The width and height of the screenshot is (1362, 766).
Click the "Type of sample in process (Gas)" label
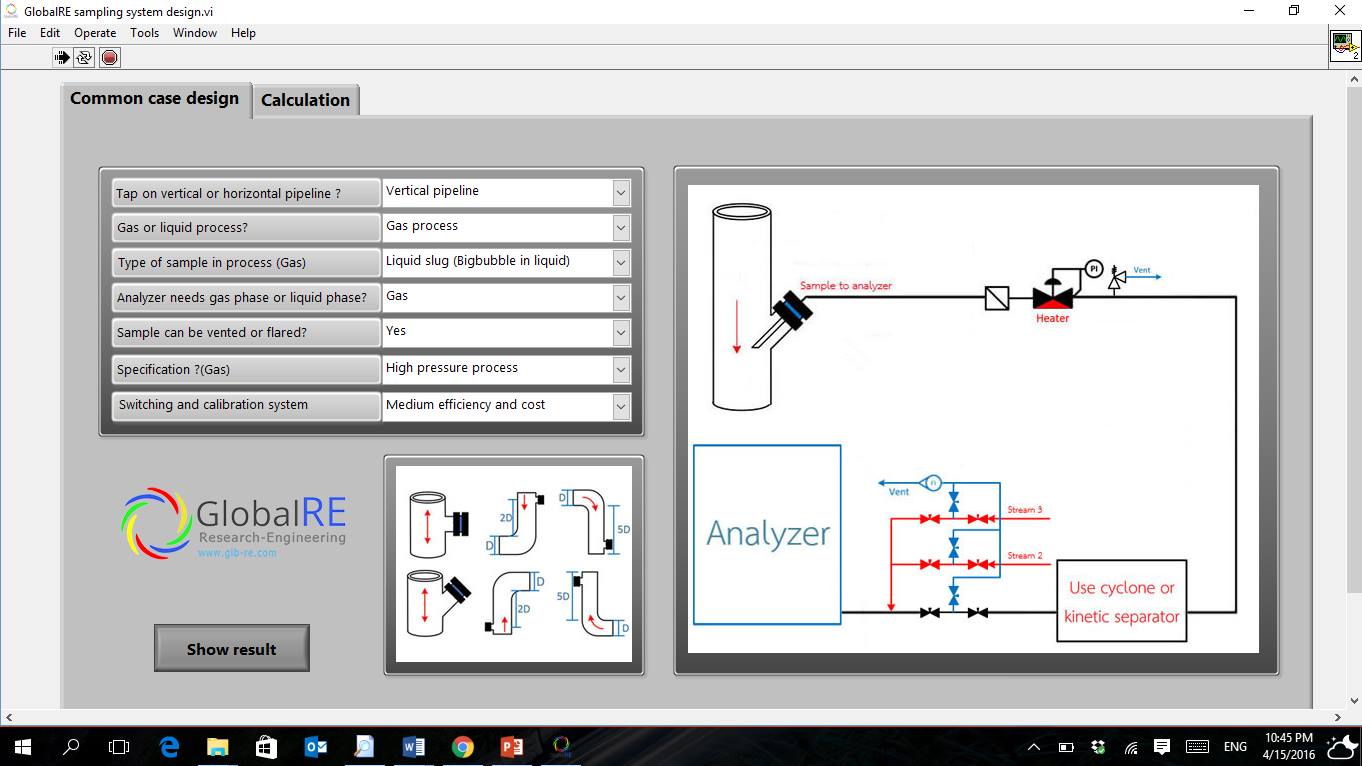(246, 263)
